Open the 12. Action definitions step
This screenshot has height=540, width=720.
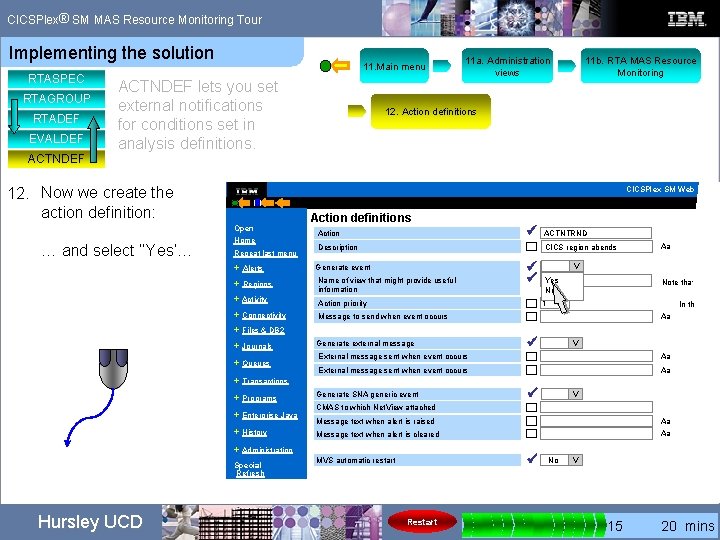[431, 112]
